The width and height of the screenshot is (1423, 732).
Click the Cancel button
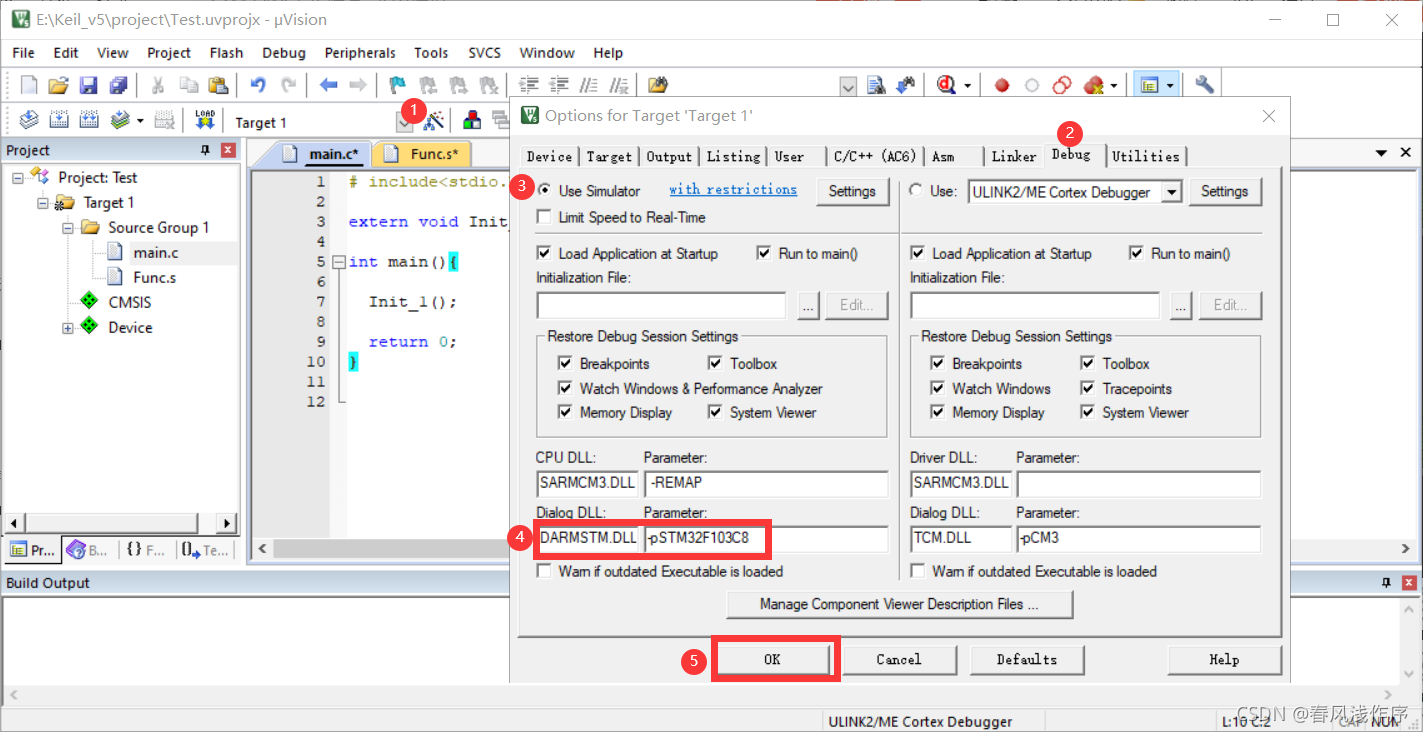(x=899, y=660)
